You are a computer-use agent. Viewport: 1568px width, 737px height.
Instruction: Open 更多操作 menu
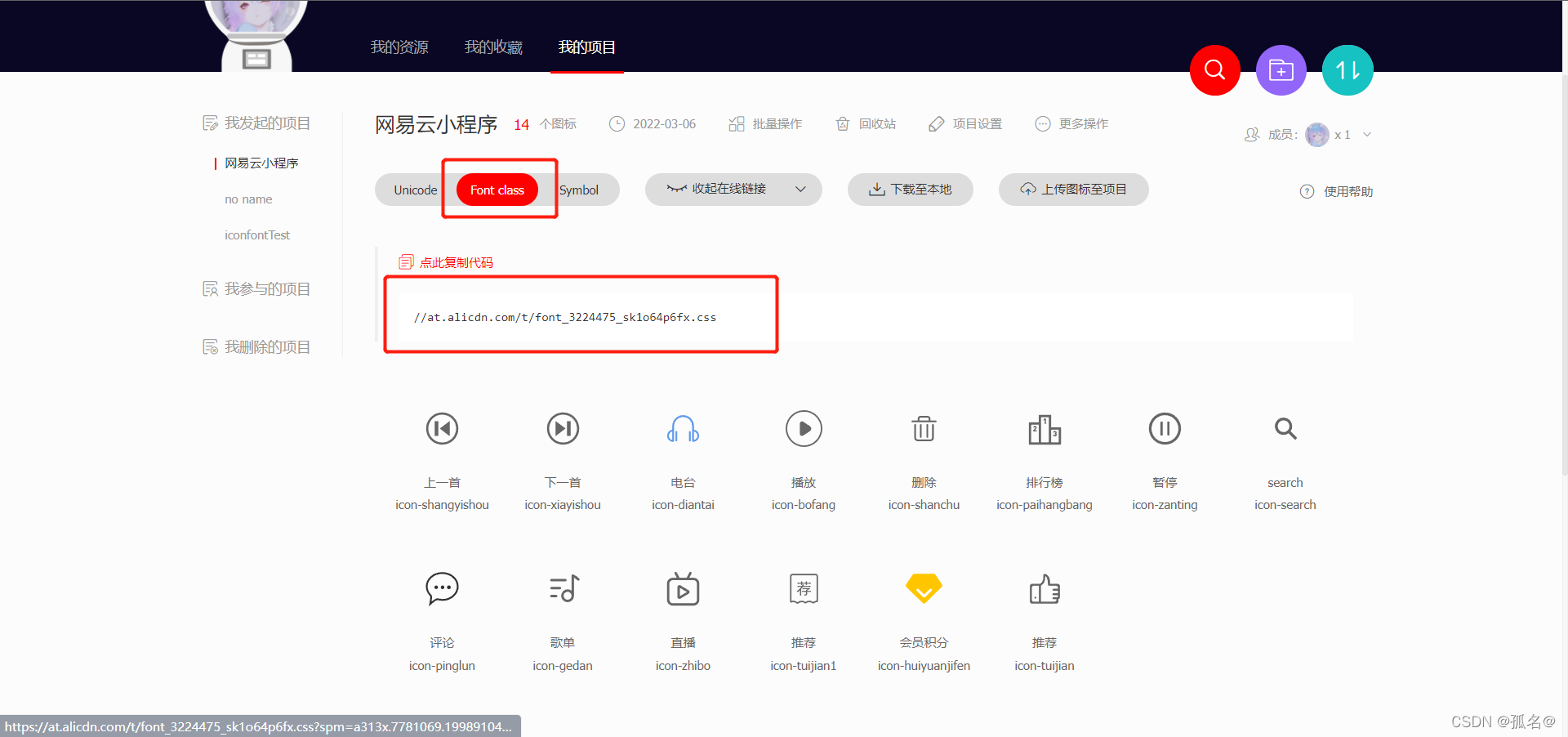(1071, 124)
